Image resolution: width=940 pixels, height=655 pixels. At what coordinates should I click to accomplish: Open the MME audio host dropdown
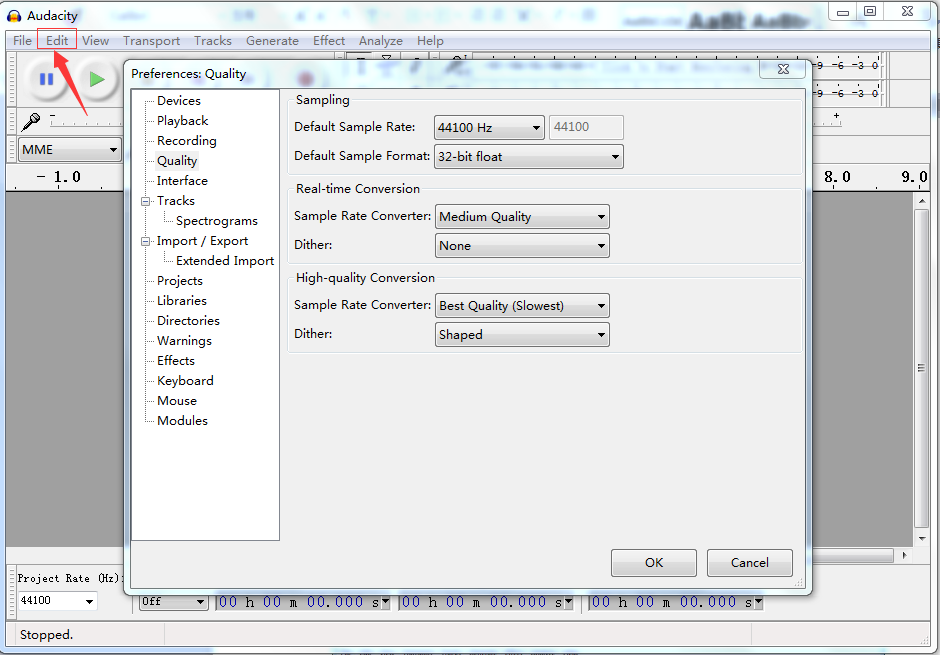69,150
